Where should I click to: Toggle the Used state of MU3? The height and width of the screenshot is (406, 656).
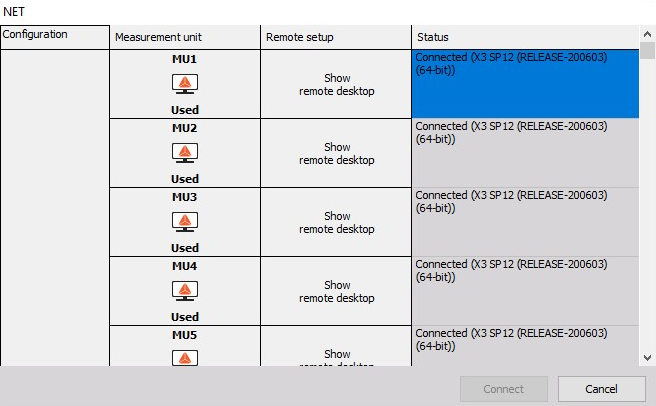185,248
